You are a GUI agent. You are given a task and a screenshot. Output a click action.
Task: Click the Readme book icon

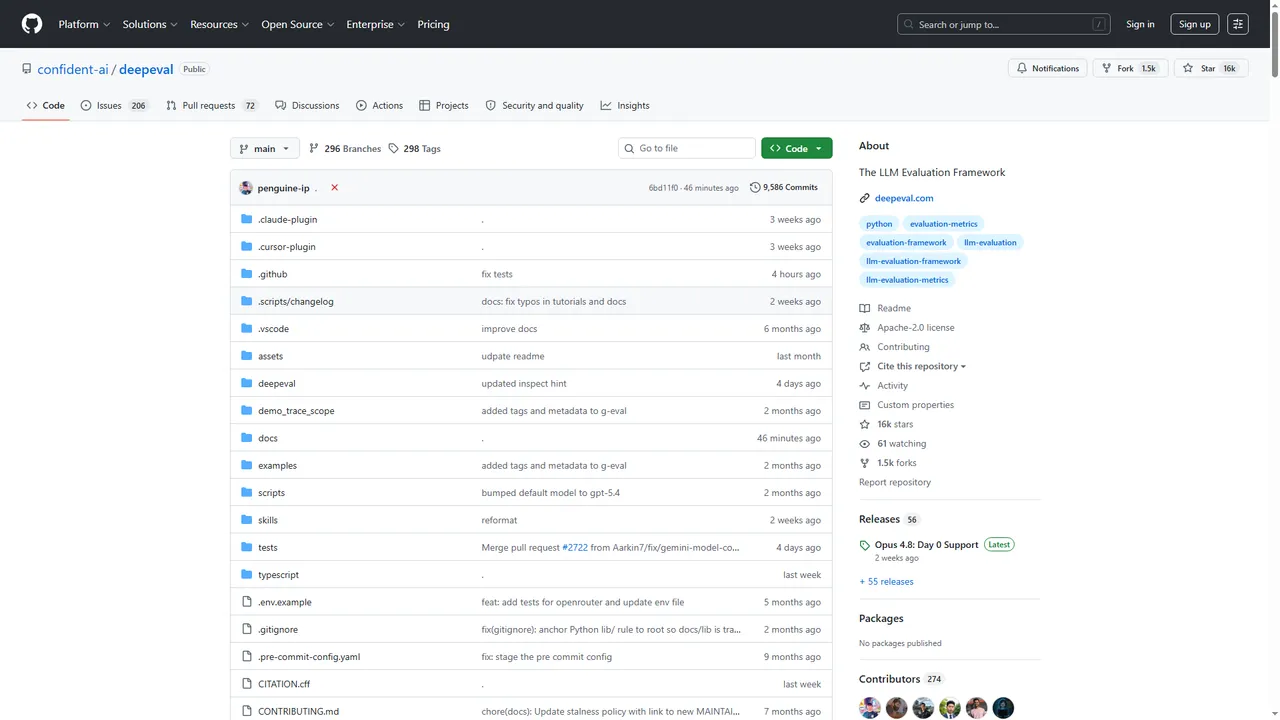point(865,308)
